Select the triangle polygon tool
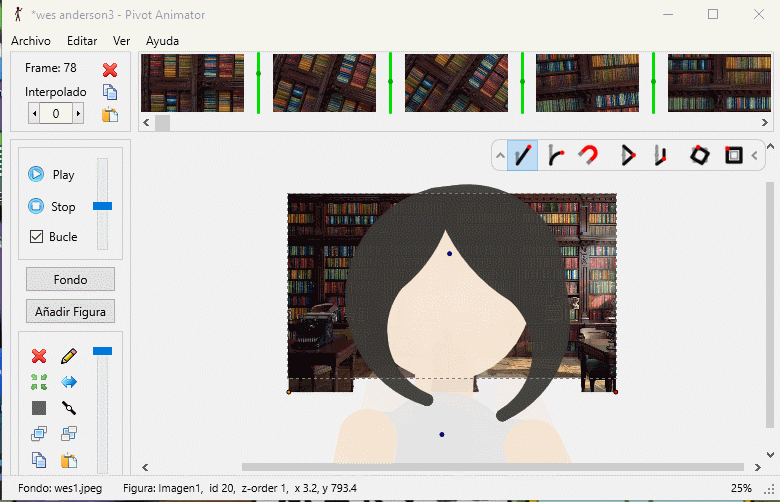780x502 pixels. (628, 155)
